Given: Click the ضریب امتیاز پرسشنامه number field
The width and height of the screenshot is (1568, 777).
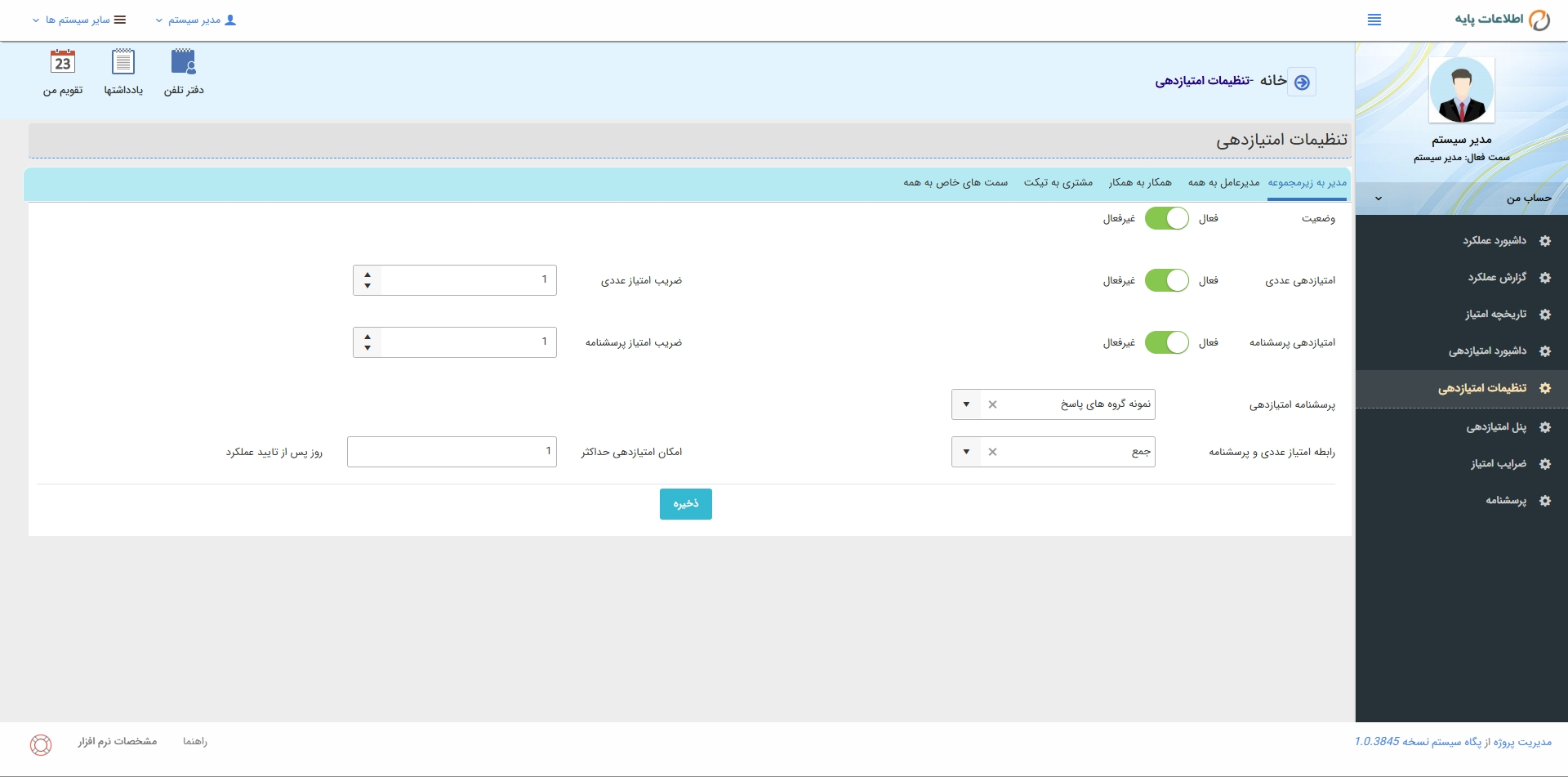Looking at the screenshot, I should pos(469,342).
